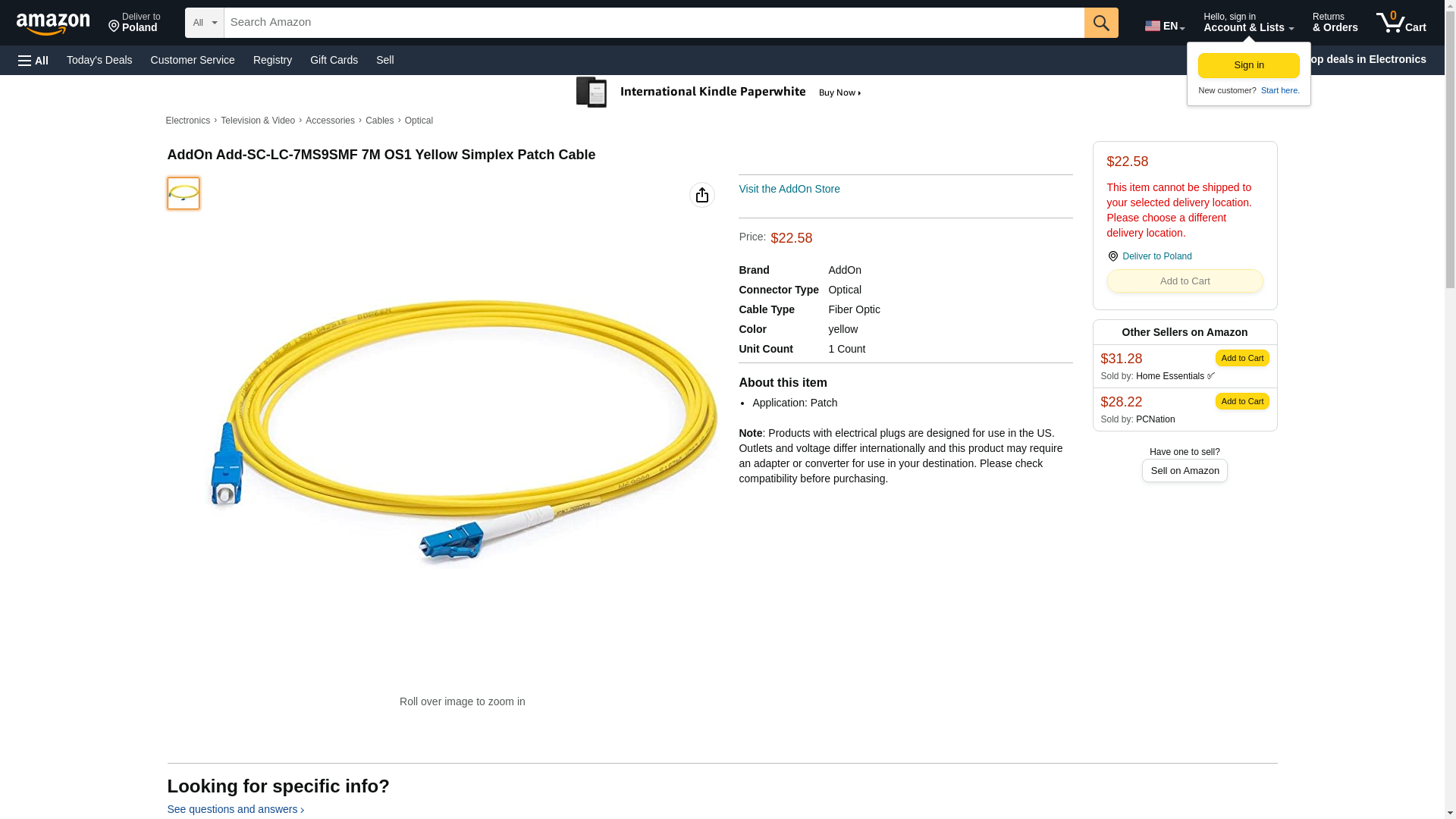Open the shopping cart

click(x=1401, y=23)
